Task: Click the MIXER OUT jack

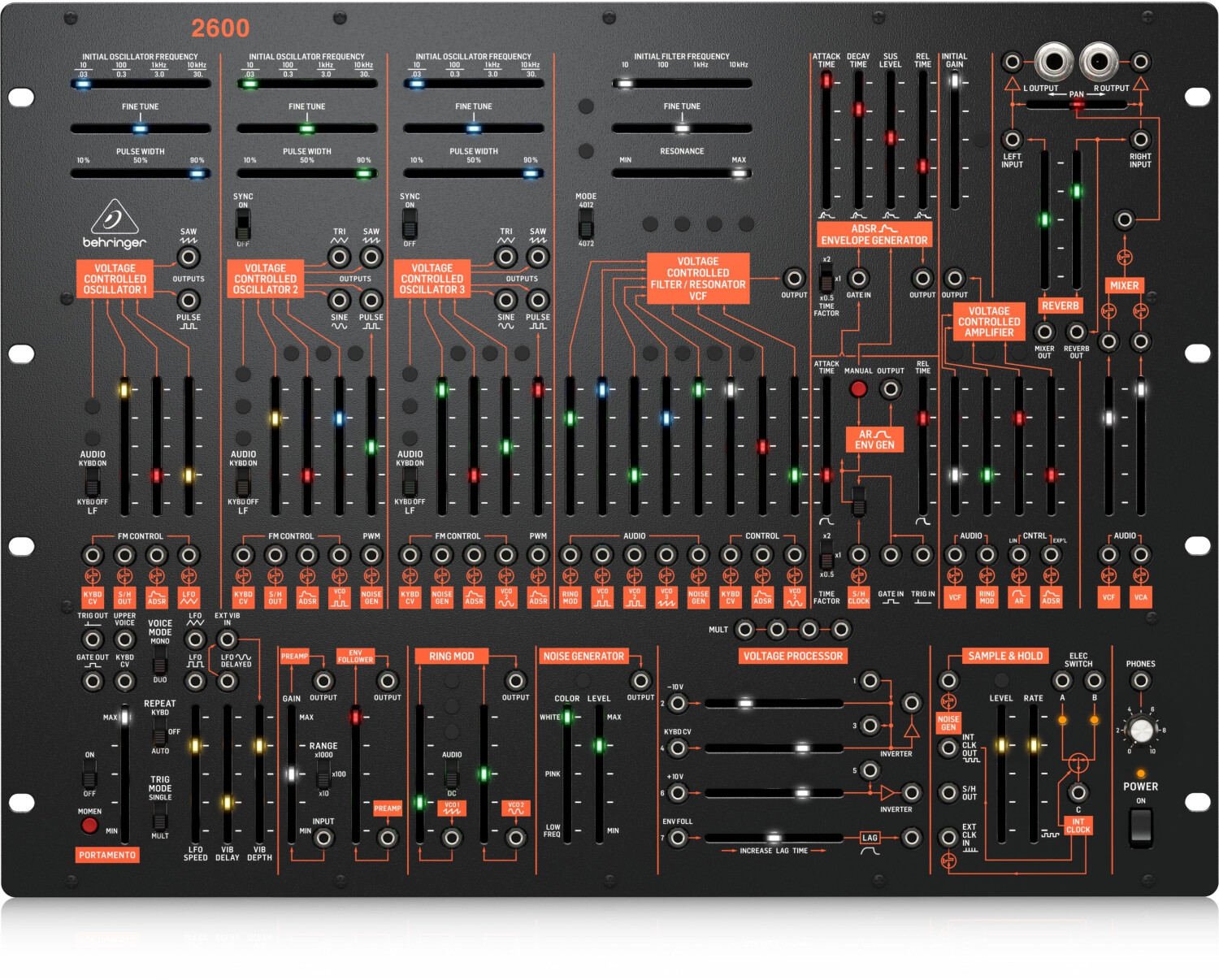Action: click(x=1044, y=332)
